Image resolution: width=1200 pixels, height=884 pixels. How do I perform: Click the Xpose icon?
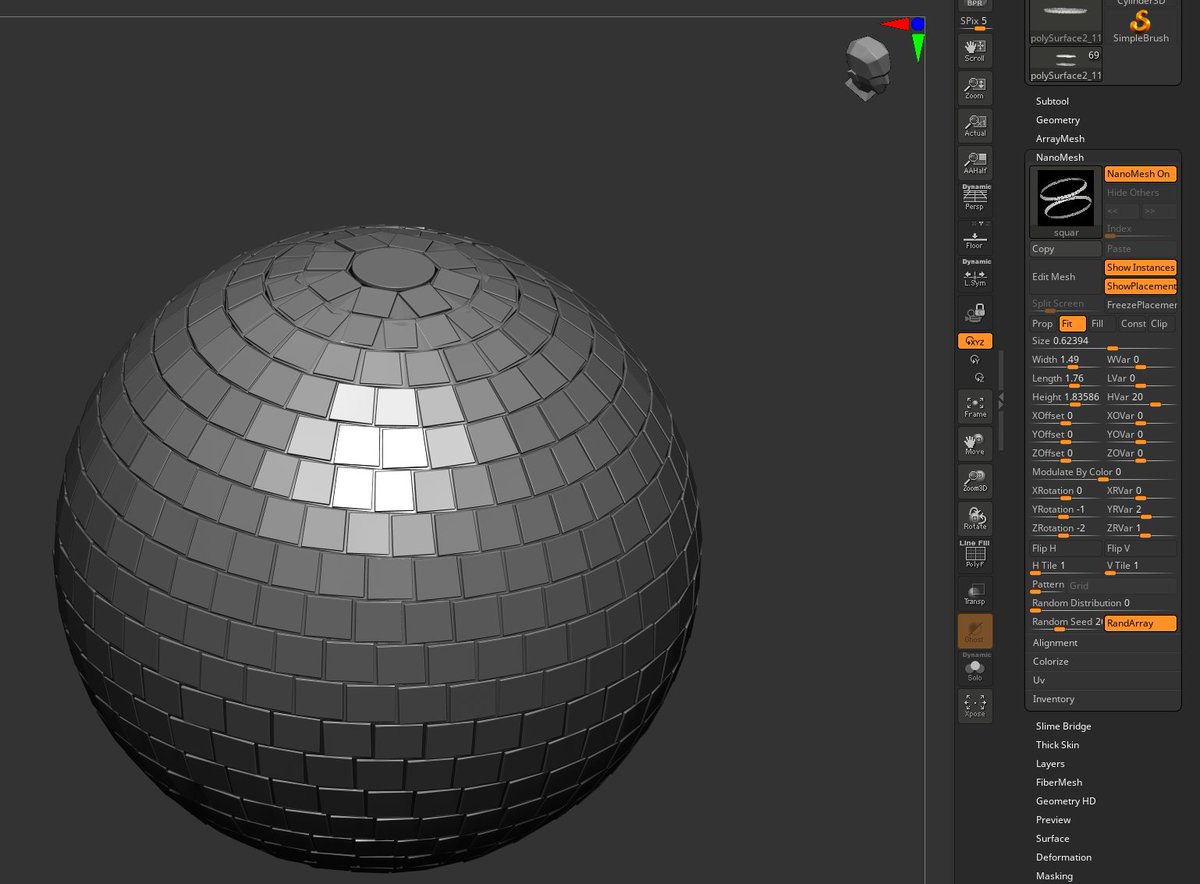974,706
